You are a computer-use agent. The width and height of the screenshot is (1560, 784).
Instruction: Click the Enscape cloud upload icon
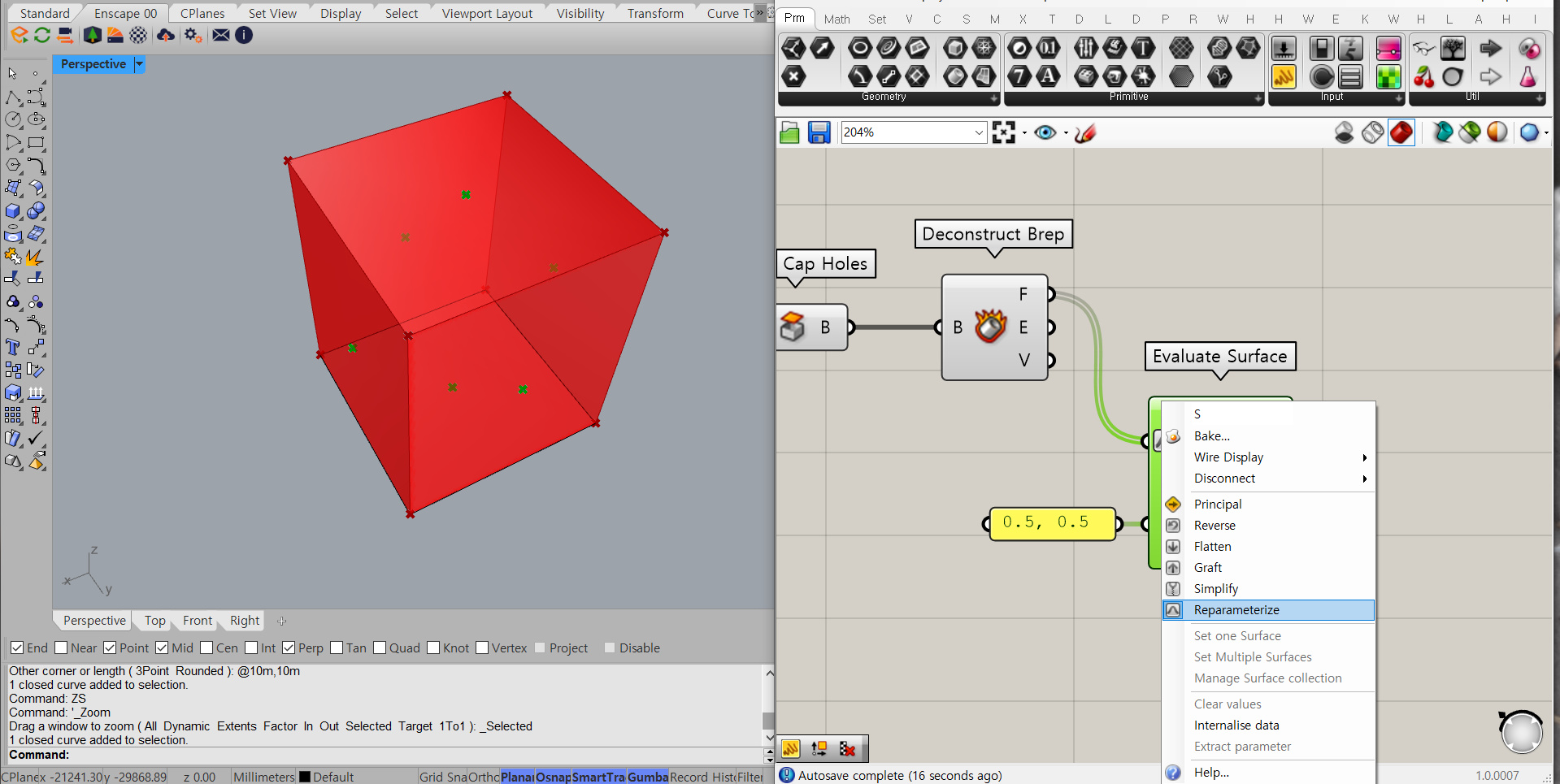[166, 35]
